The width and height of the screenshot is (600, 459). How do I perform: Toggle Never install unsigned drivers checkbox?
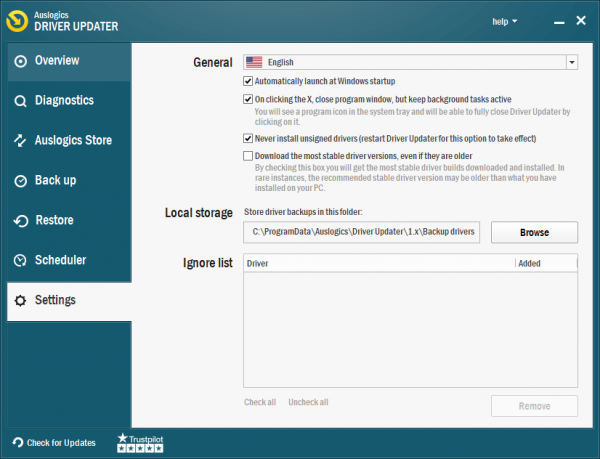[x=248, y=138]
